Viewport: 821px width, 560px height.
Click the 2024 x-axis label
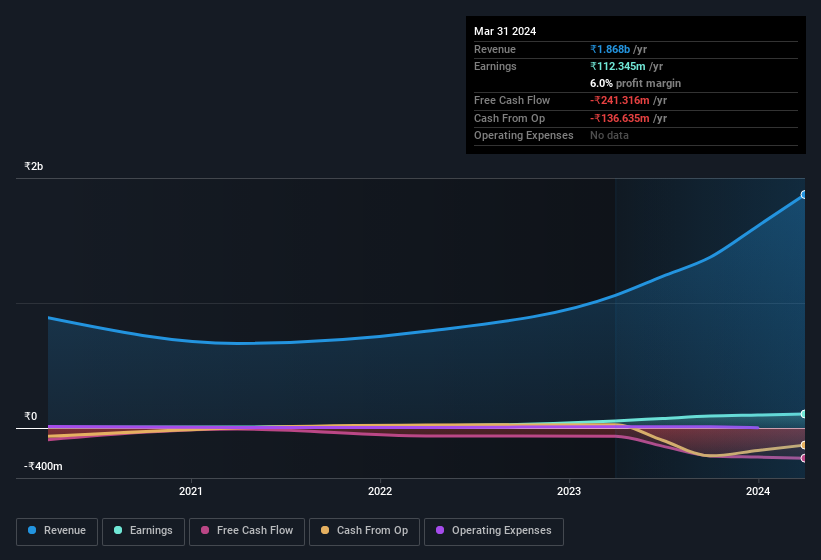point(758,491)
